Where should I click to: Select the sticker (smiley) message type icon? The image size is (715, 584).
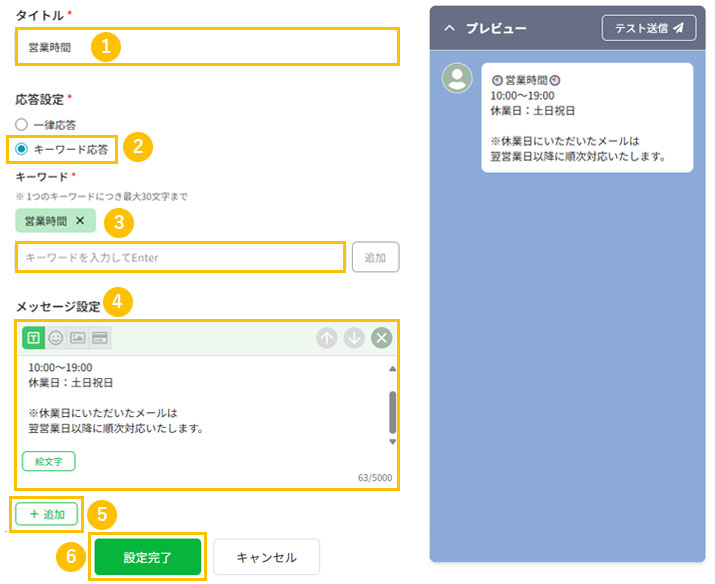[55, 338]
